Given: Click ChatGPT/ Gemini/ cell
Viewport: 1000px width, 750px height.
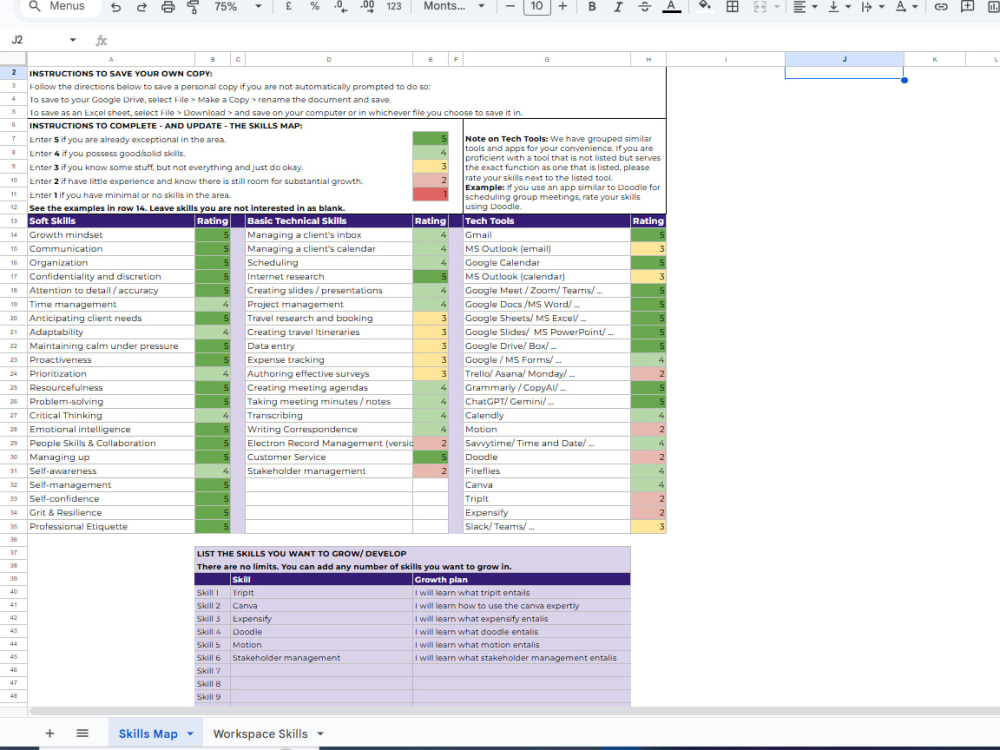Looking at the screenshot, I should (x=547, y=401).
